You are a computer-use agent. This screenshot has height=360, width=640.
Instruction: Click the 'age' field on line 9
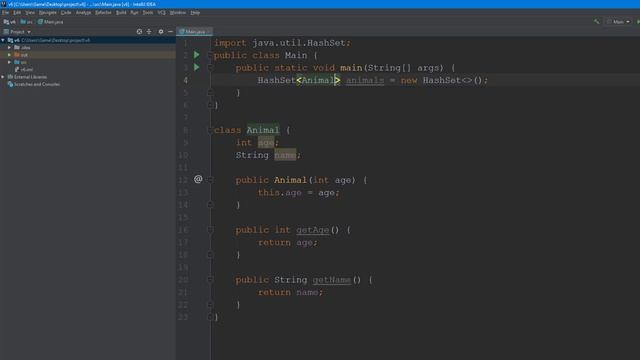pyautogui.click(x=266, y=143)
